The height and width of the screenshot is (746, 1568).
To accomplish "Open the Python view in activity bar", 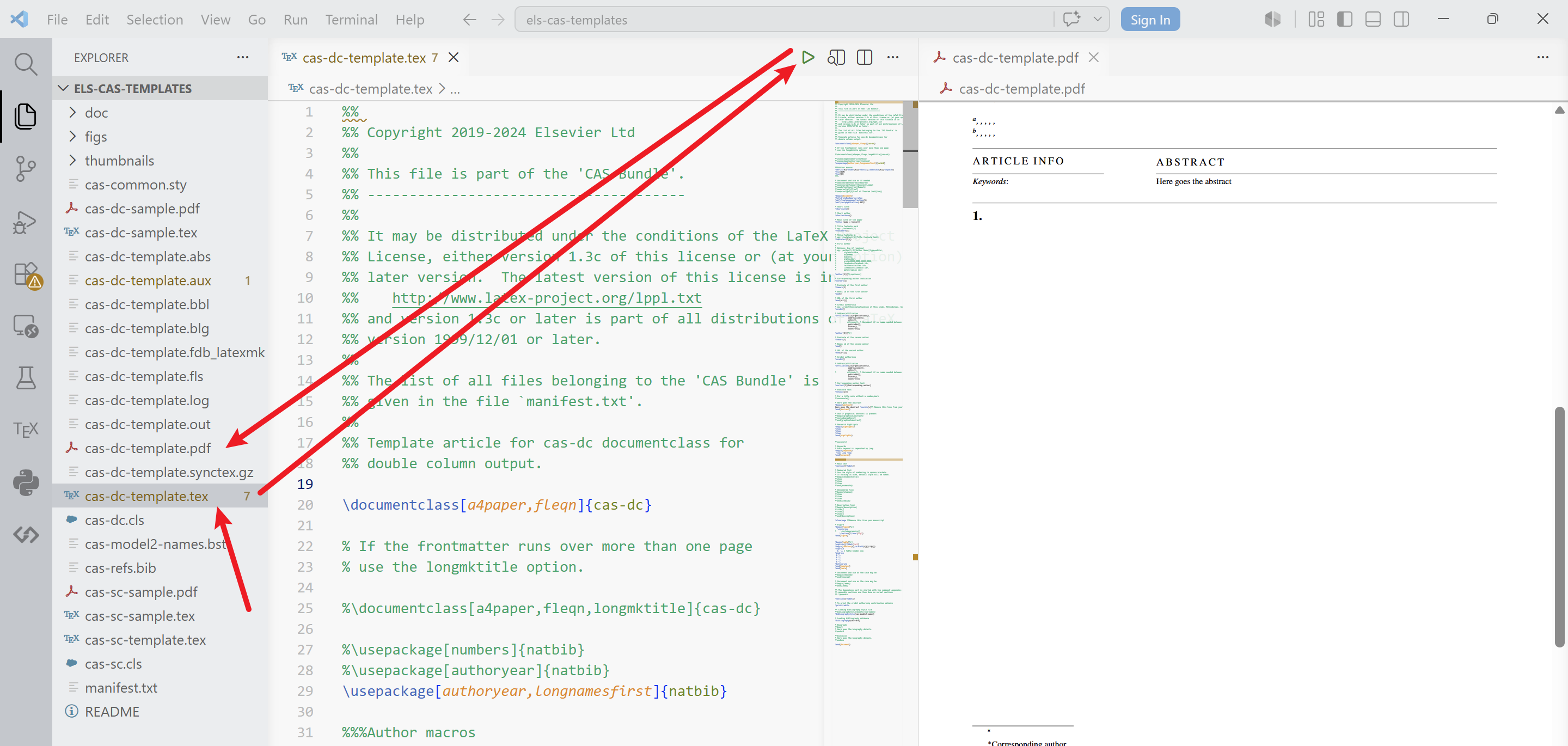I will [26, 482].
